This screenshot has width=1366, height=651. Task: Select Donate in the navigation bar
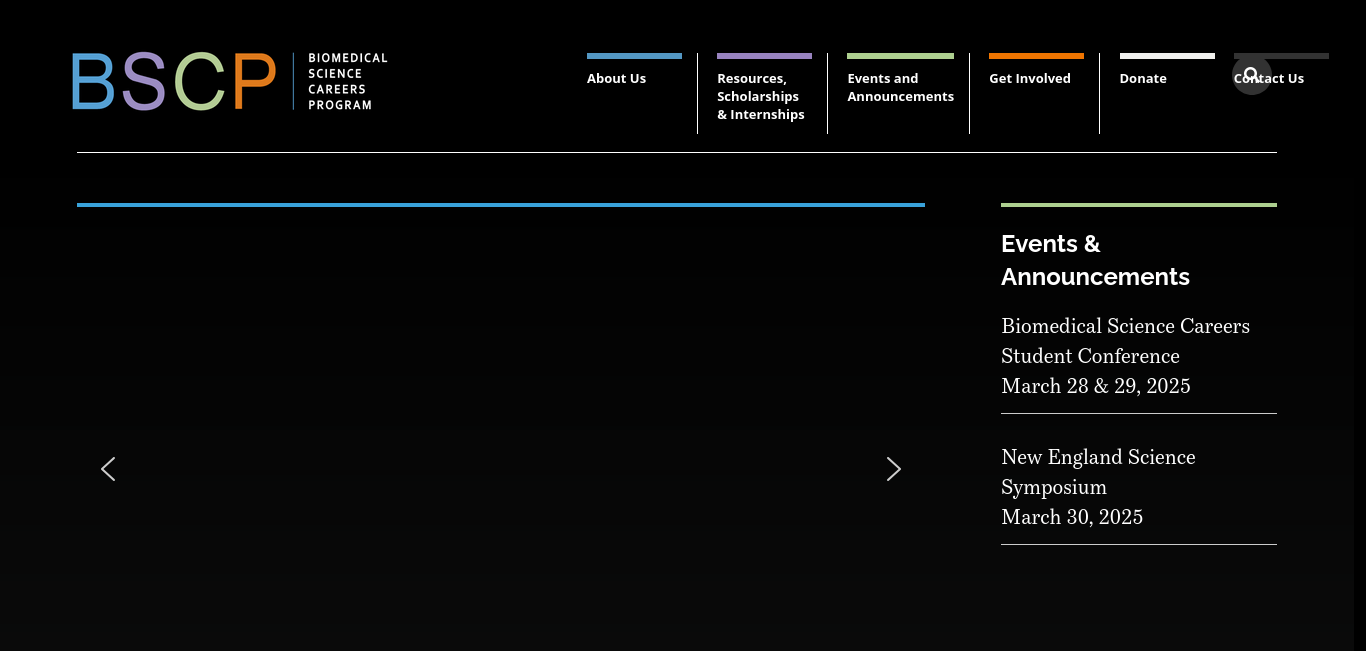tap(1143, 79)
